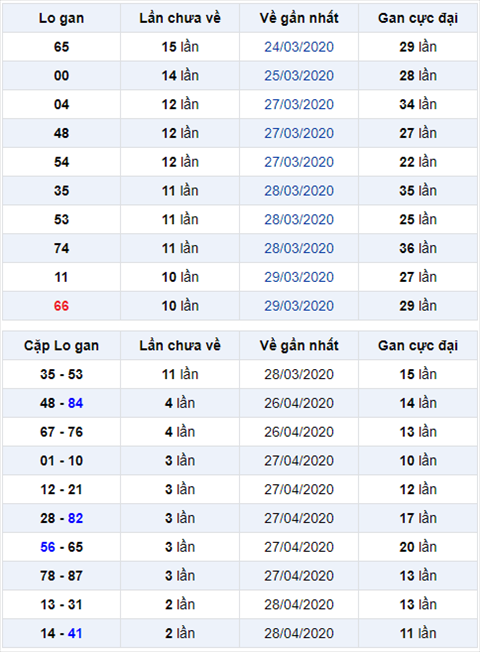Select '34 lần' in row 04
The image size is (480, 652).
tap(418, 104)
